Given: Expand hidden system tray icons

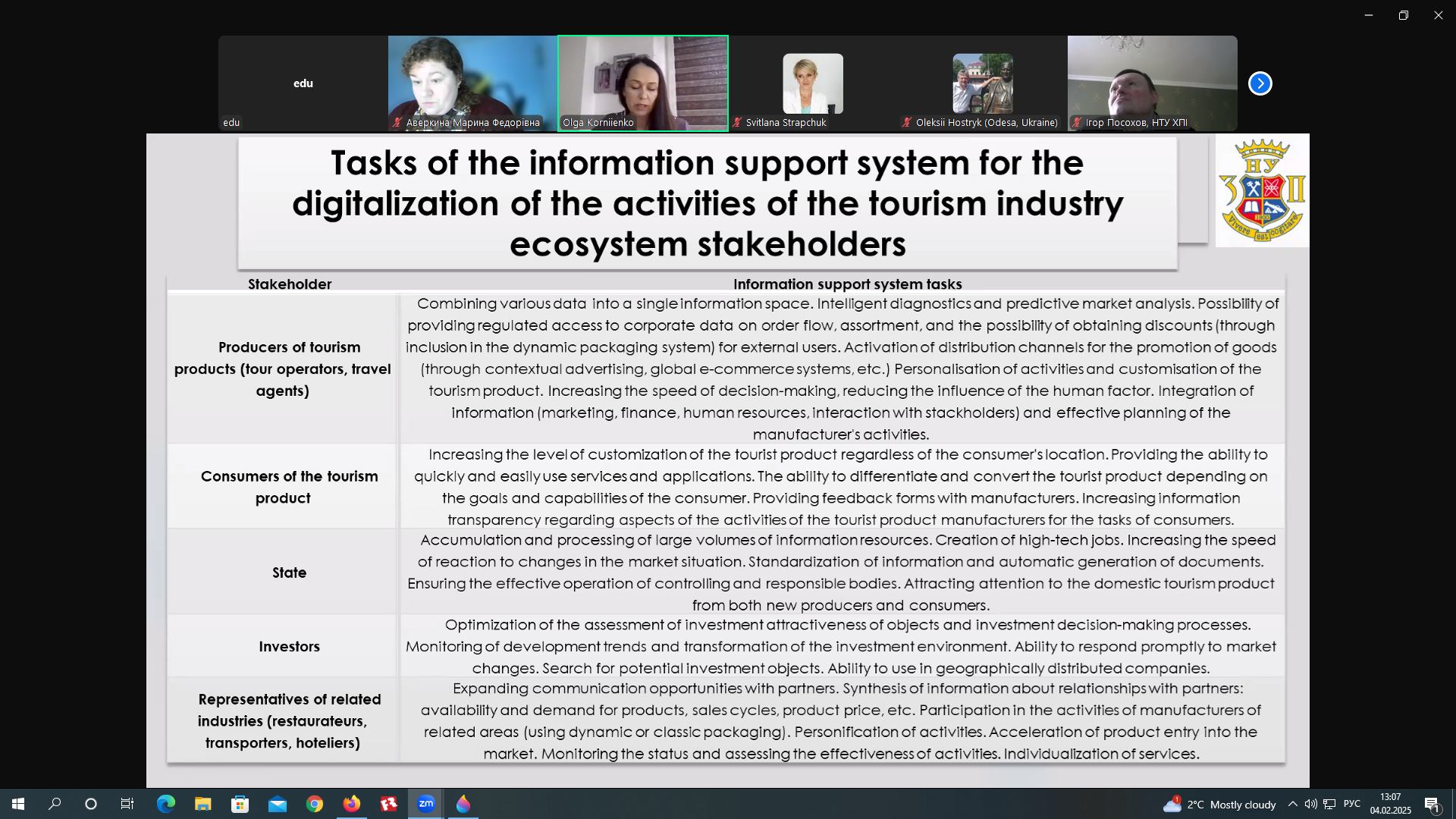Looking at the screenshot, I should 1292,804.
